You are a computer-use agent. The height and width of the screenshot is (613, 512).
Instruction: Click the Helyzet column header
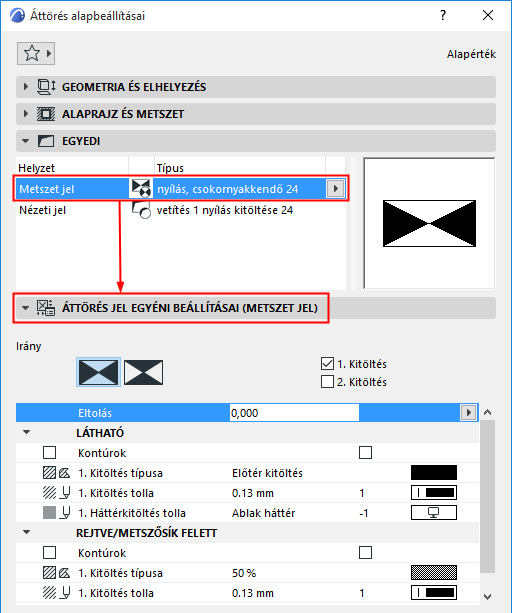36,168
